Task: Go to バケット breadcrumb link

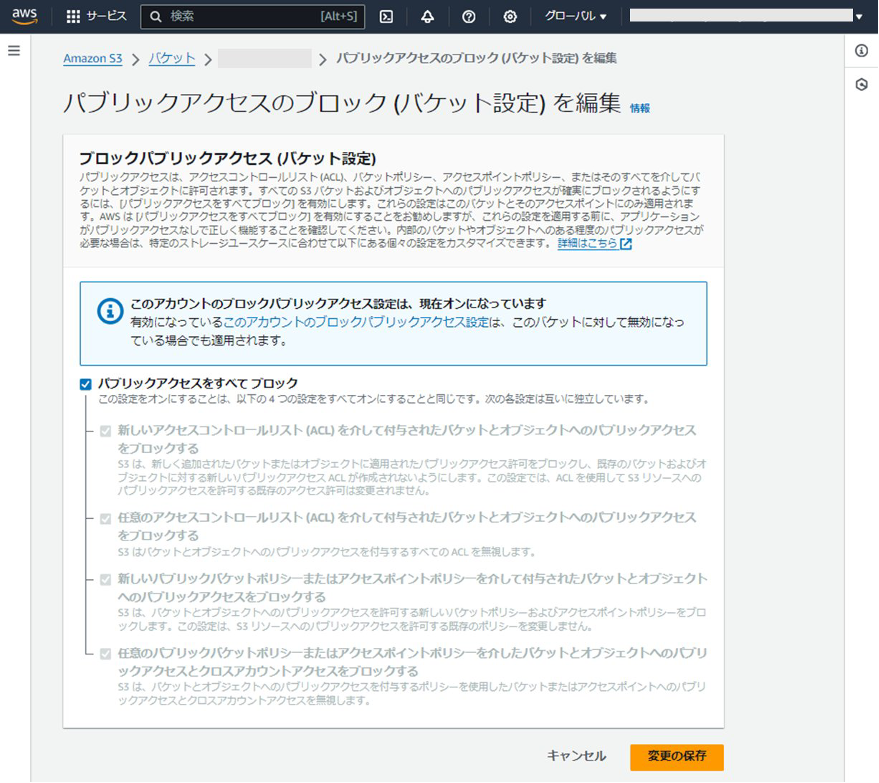Action: coord(172,58)
